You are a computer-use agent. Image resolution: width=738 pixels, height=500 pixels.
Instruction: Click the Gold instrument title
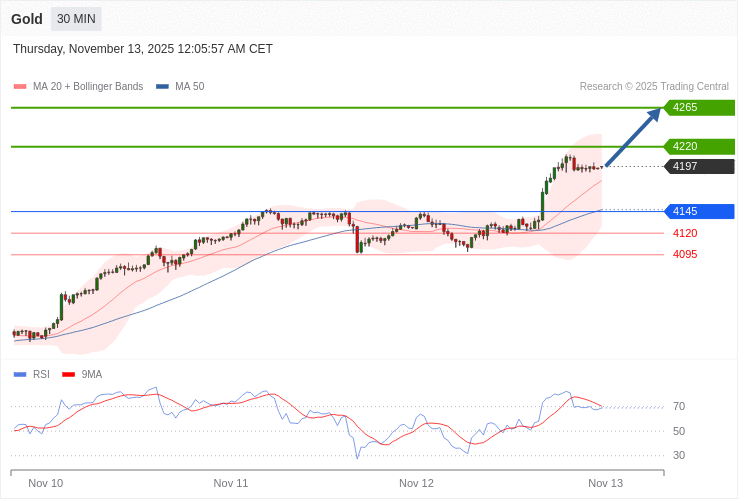pyautogui.click(x=27, y=19)
